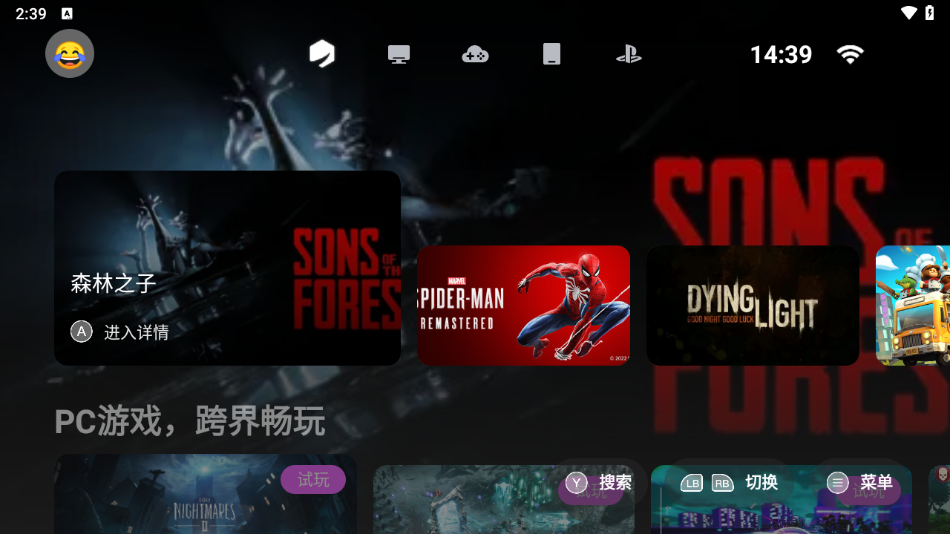Open the user profile avatar

coord(69,54)
